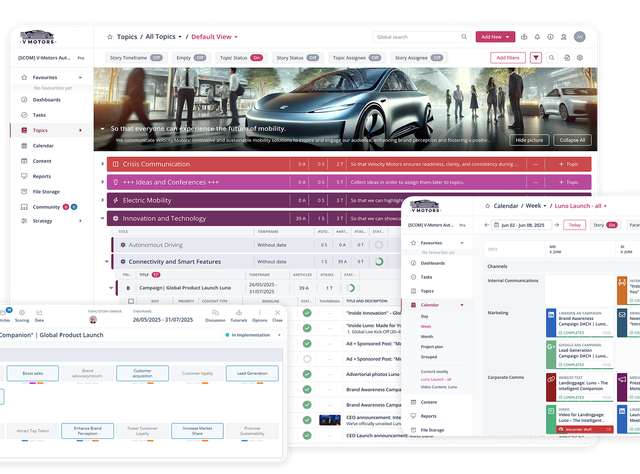Screen dimensions: 640x474
Task: Click the Add filters button
Action: tap(508, 58)
